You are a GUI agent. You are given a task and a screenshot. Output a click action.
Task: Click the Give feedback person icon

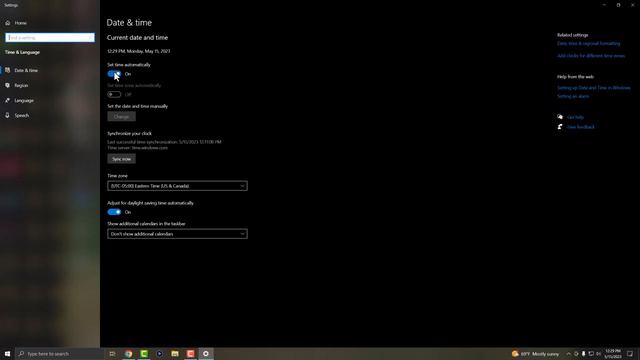560,127
